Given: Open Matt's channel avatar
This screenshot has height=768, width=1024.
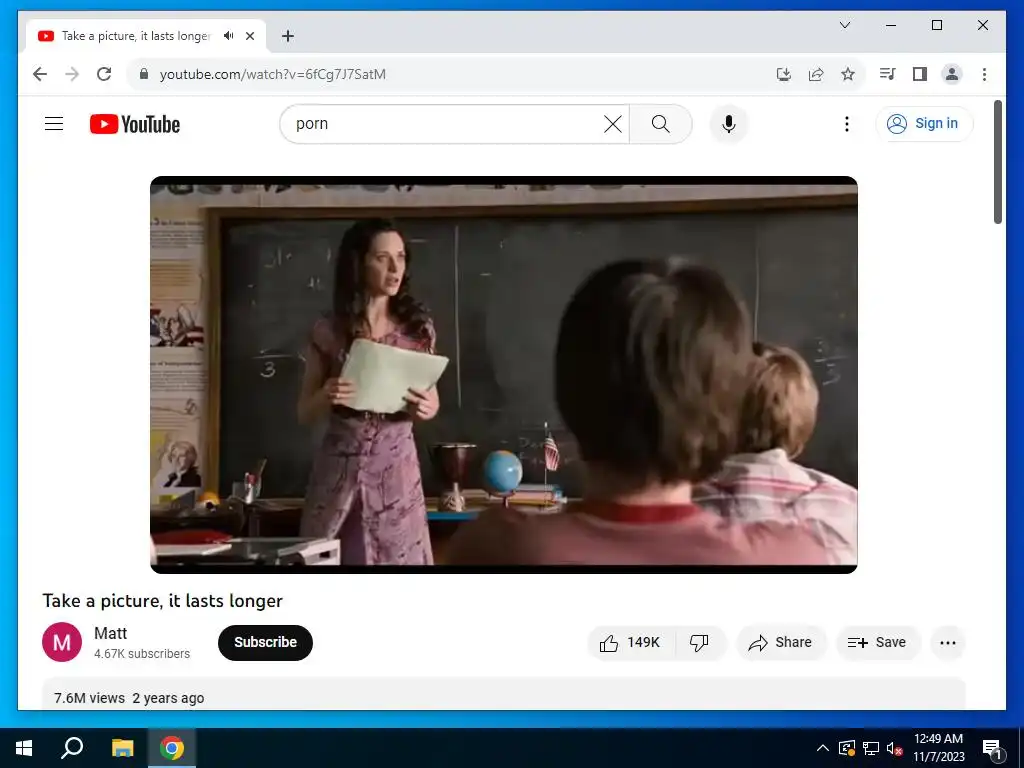Looking at the screenshot, I should coord(62,642).
